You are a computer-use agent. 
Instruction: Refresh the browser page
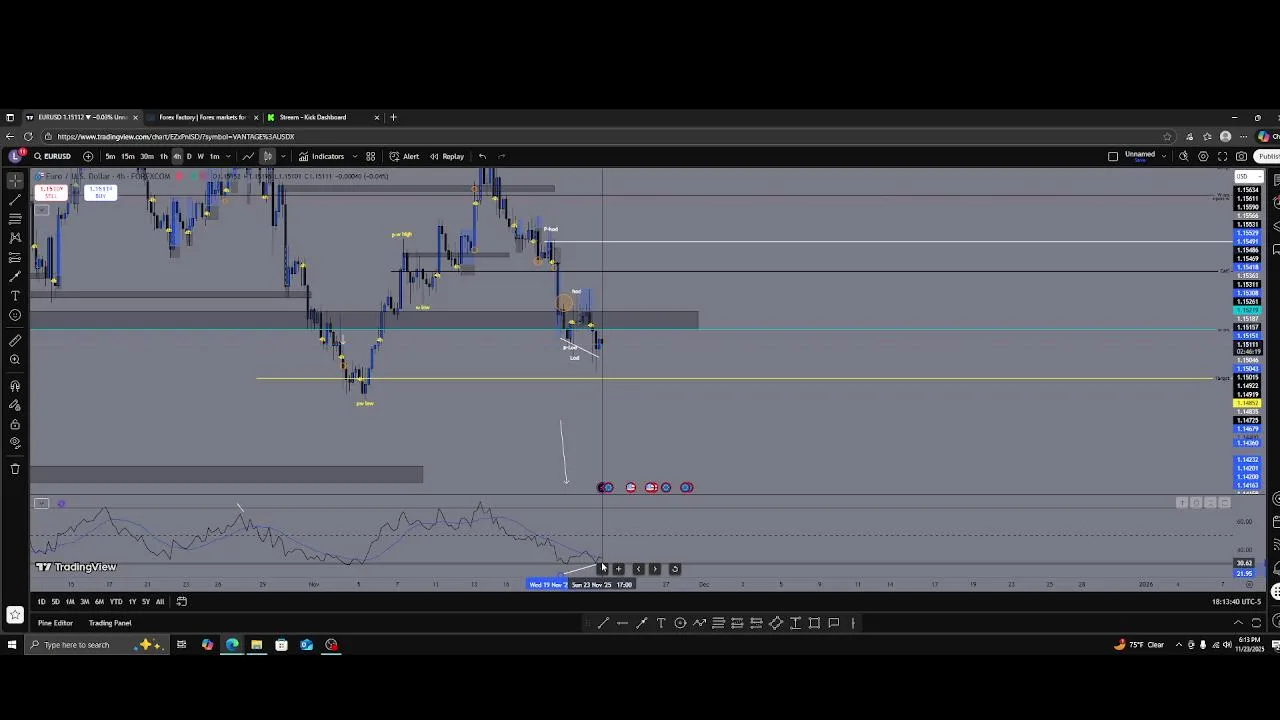tap(28, 136)
